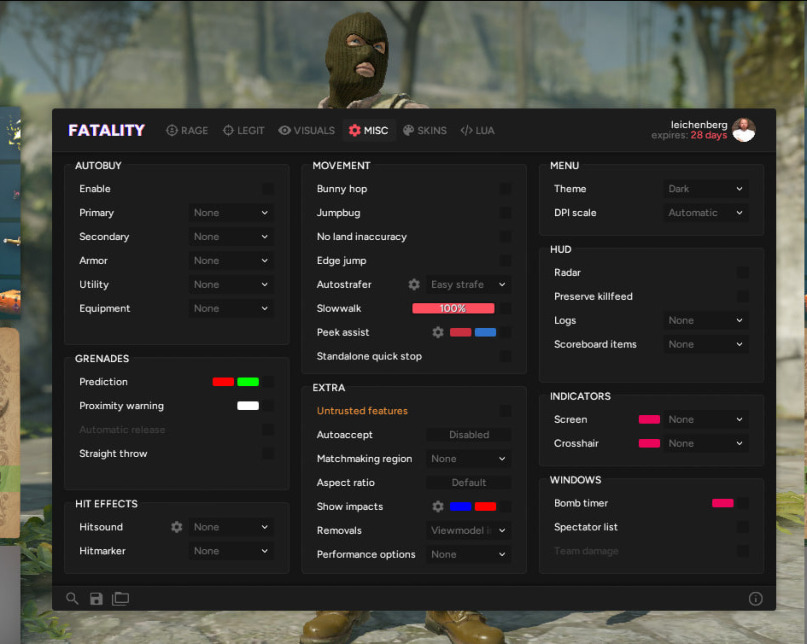Open Screen indicators dropdown
Image resolution: width=807 pixels, height=644 pixels.
tap(706, 420)
